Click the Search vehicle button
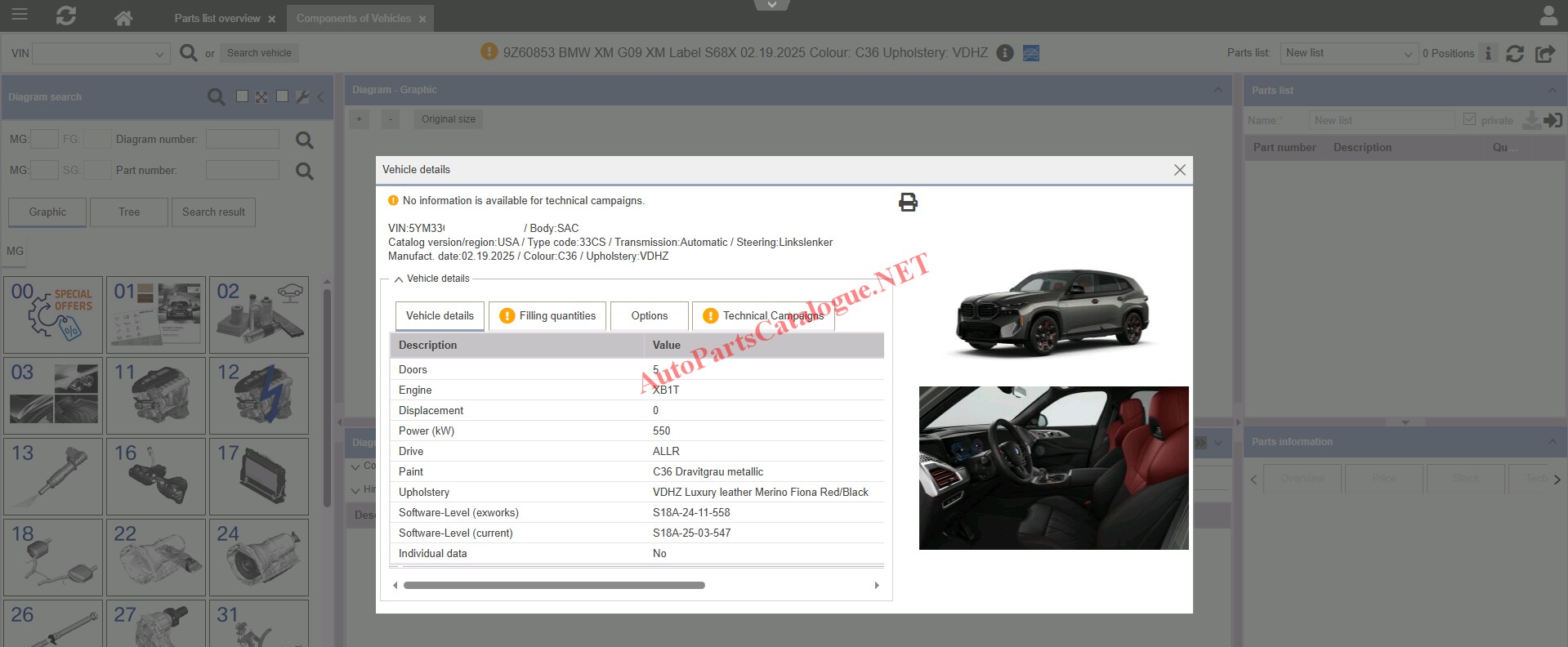Screen dimensions: 1568x647 259,53
